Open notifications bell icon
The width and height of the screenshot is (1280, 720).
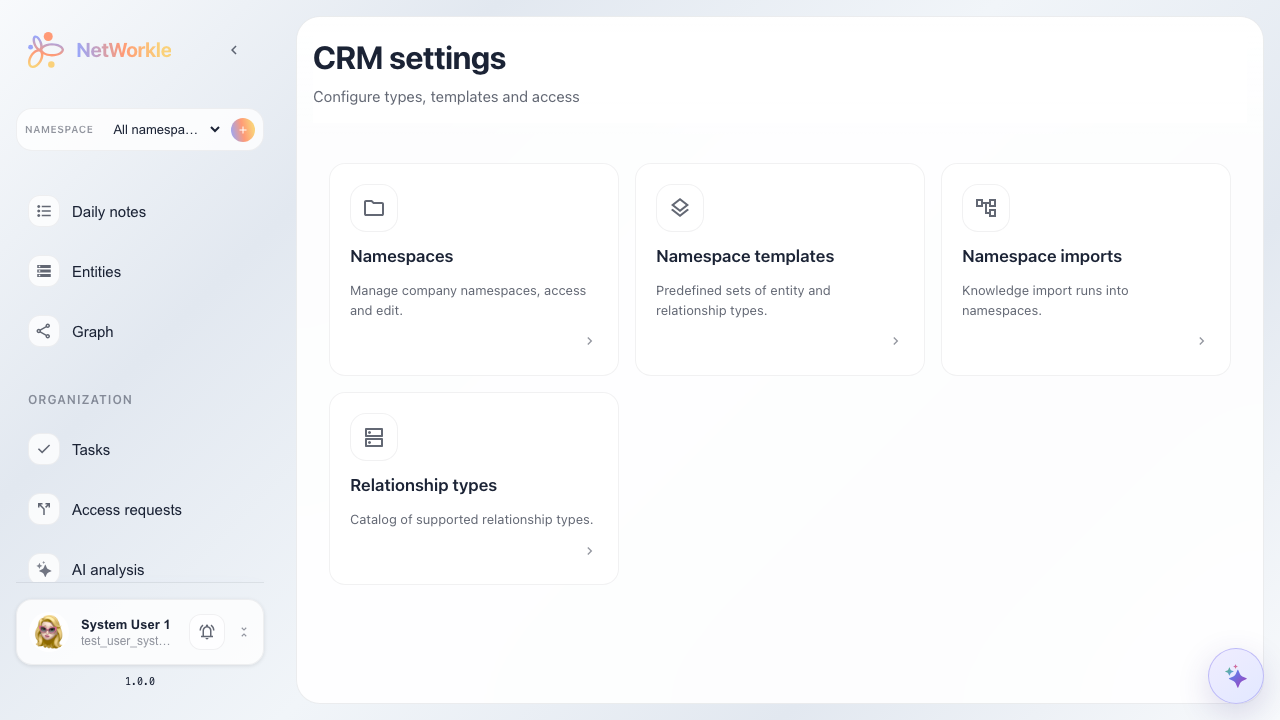pyautogui.click(x=207, y=632)
